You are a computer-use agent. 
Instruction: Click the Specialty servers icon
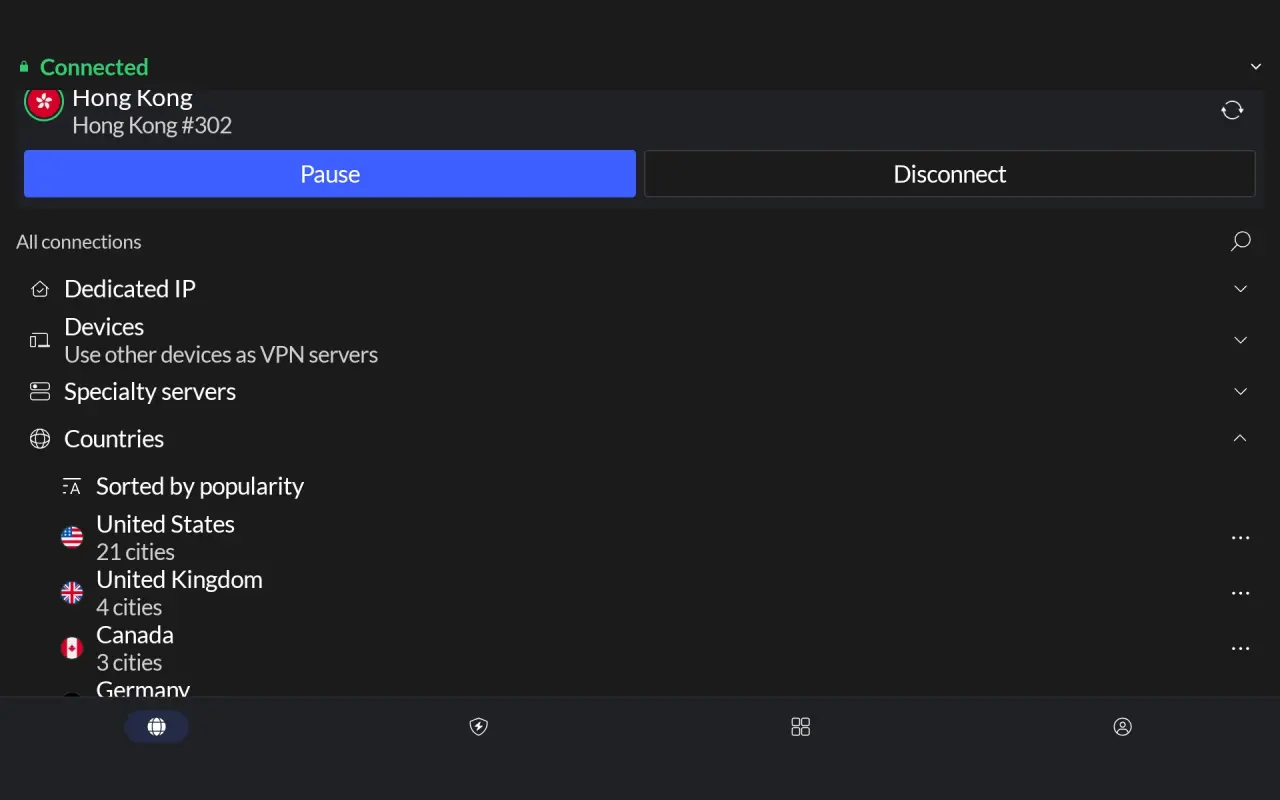pos(40,391)
